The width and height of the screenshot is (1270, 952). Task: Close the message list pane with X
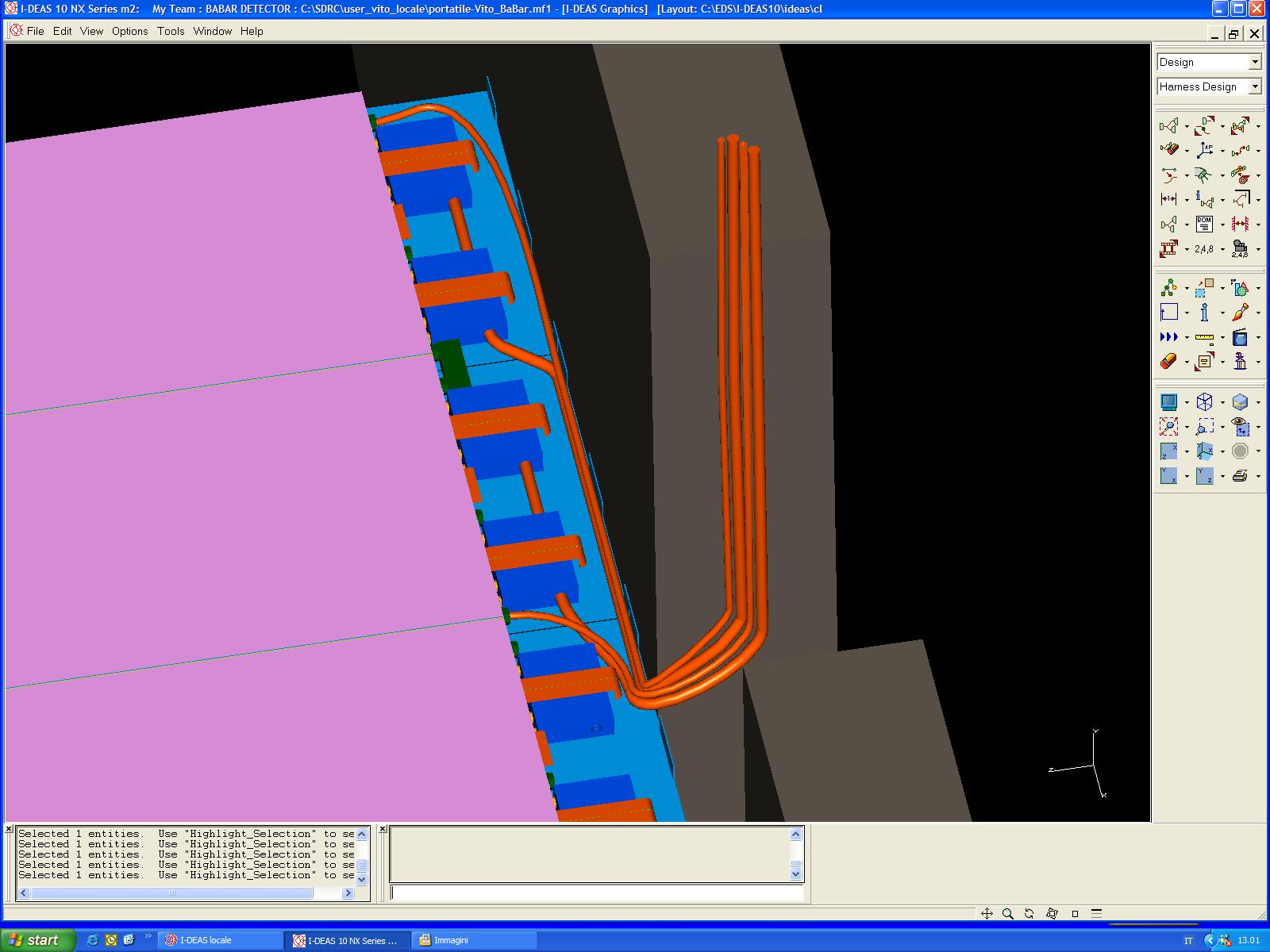click(9, 829)
